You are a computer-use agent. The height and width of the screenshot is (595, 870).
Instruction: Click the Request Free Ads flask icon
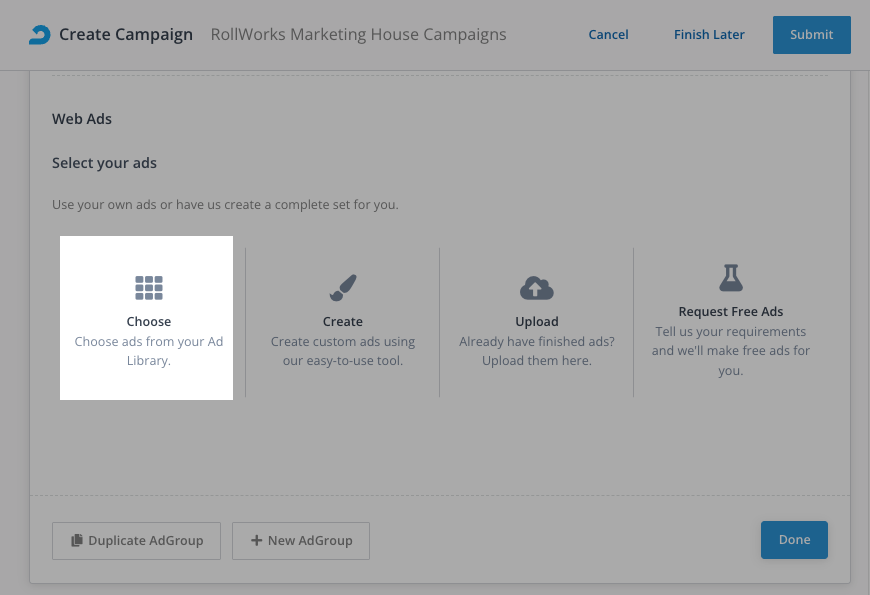pos(731,278)
